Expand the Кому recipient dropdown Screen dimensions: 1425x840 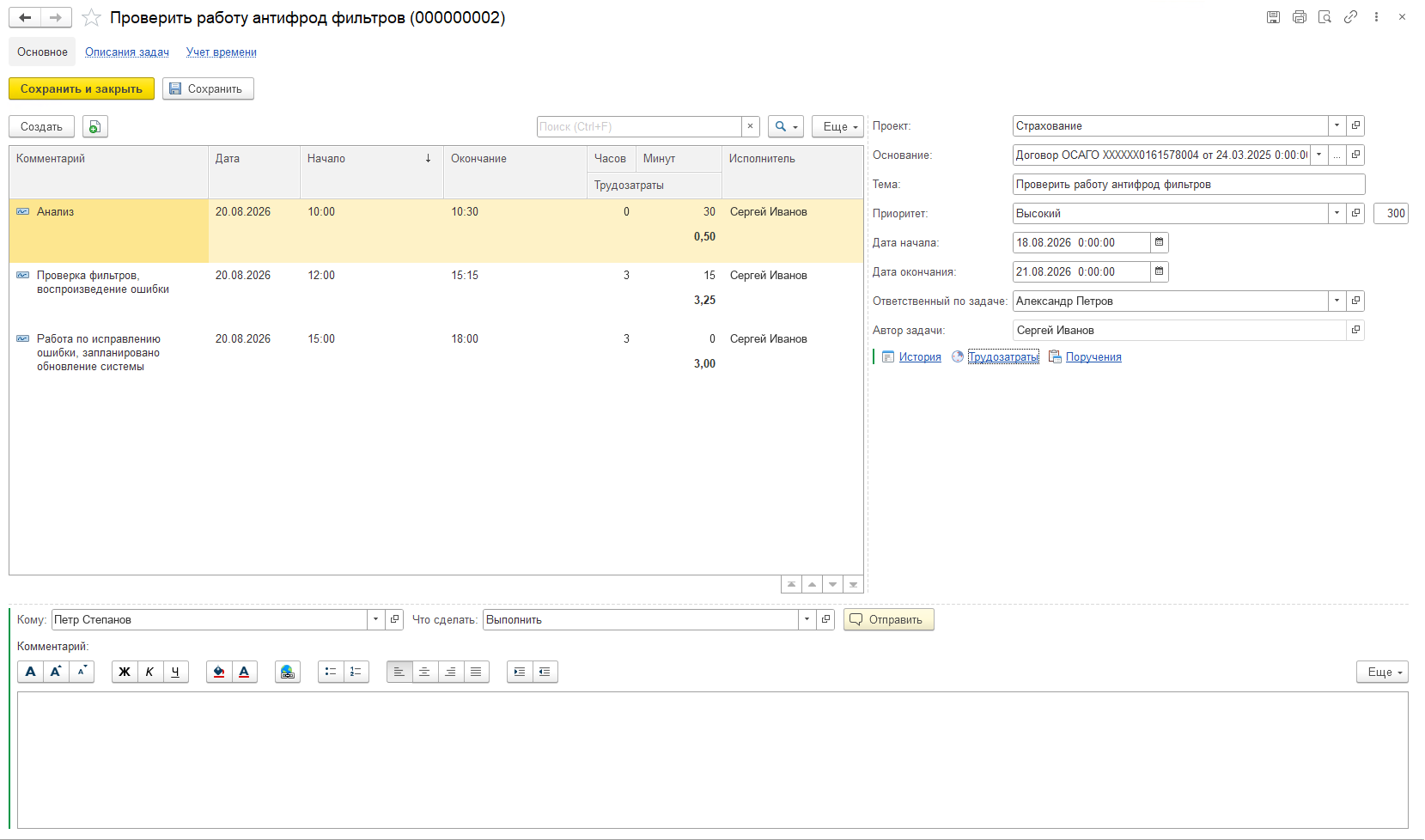coord(375,619)
